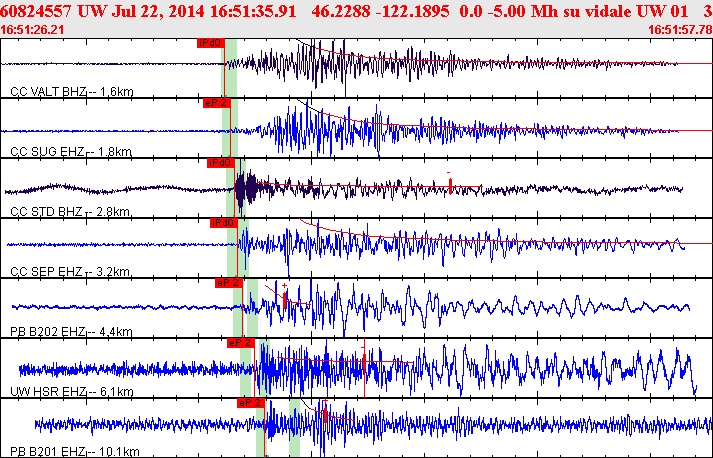Select the UW HSR EHZ 6.1km label
The width and height of the screenshot is (713, 458).
point(72,392)
